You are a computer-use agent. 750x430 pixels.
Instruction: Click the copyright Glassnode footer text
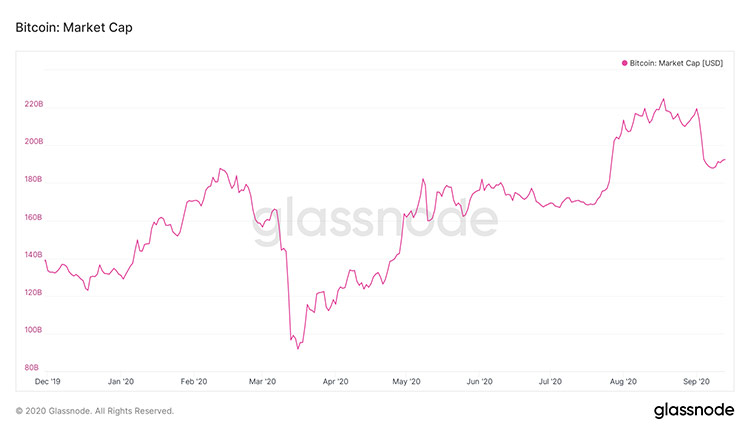tap(95, 410)
